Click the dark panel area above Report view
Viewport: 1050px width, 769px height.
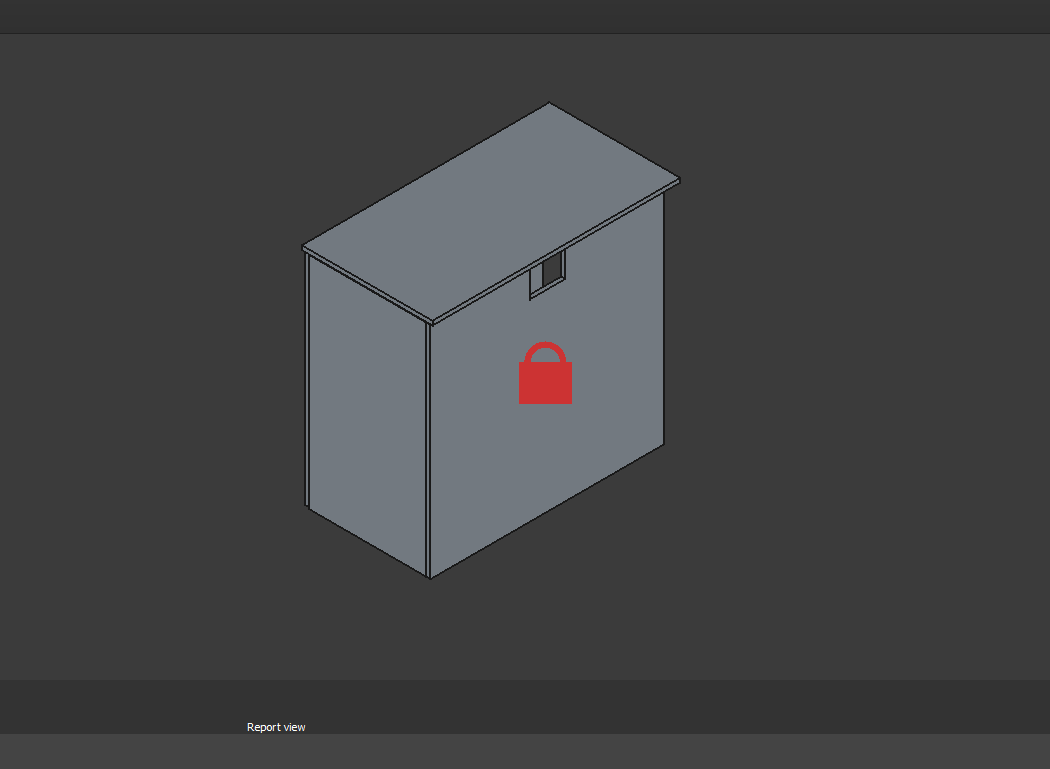tap(525, 698)
